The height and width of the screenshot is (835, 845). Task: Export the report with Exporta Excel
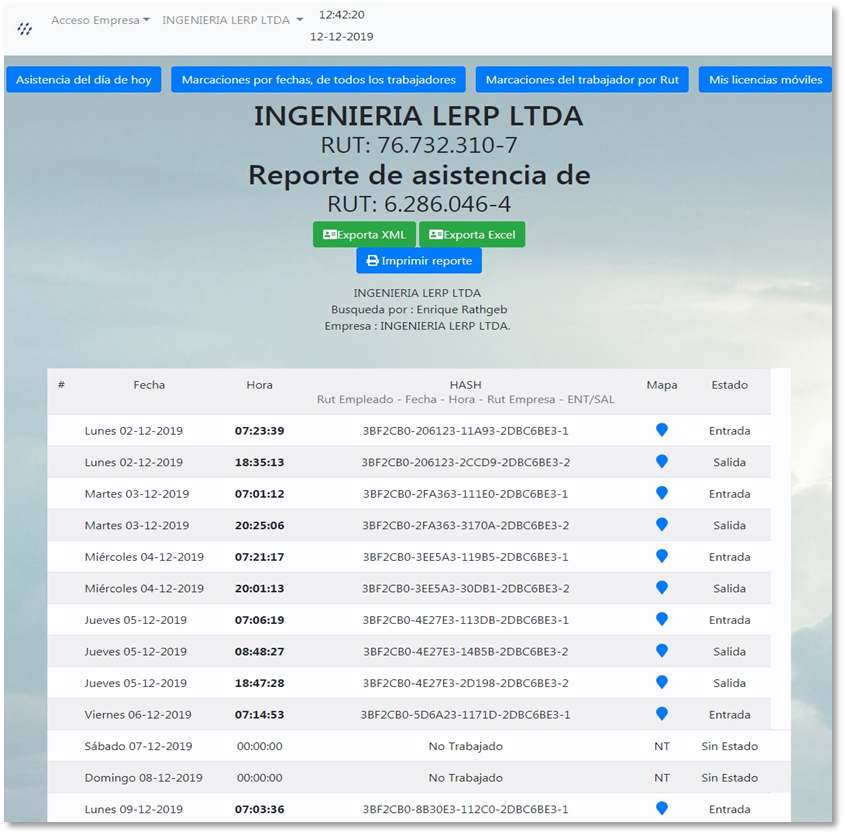click(472, 235)
